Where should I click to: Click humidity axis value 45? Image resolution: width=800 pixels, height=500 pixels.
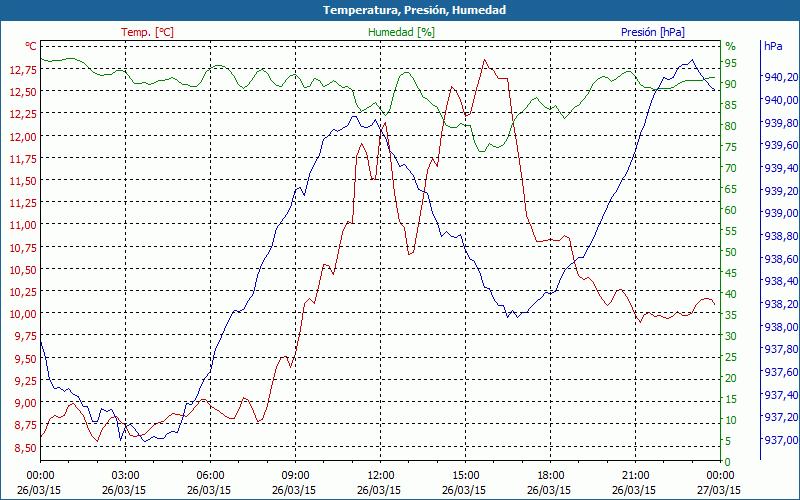[x=731, y=273]
